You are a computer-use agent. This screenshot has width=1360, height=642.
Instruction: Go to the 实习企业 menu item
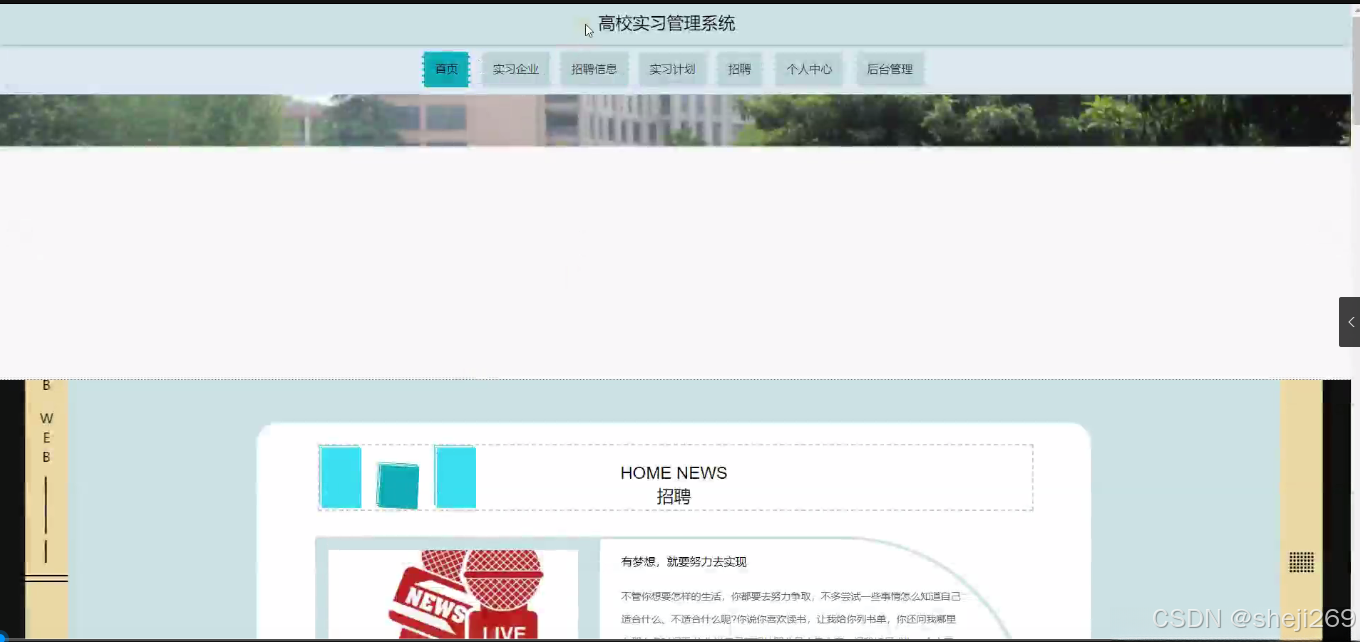515,69
